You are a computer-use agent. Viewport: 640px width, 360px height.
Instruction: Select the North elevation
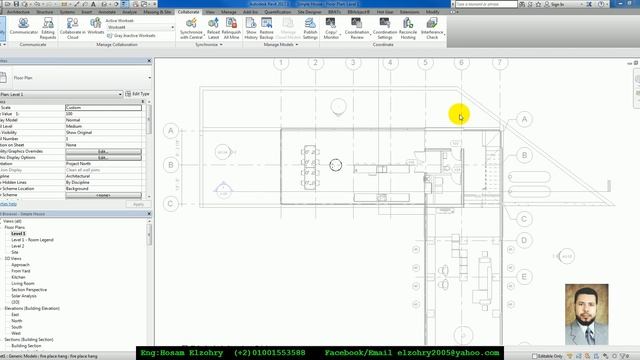point(17,321)
